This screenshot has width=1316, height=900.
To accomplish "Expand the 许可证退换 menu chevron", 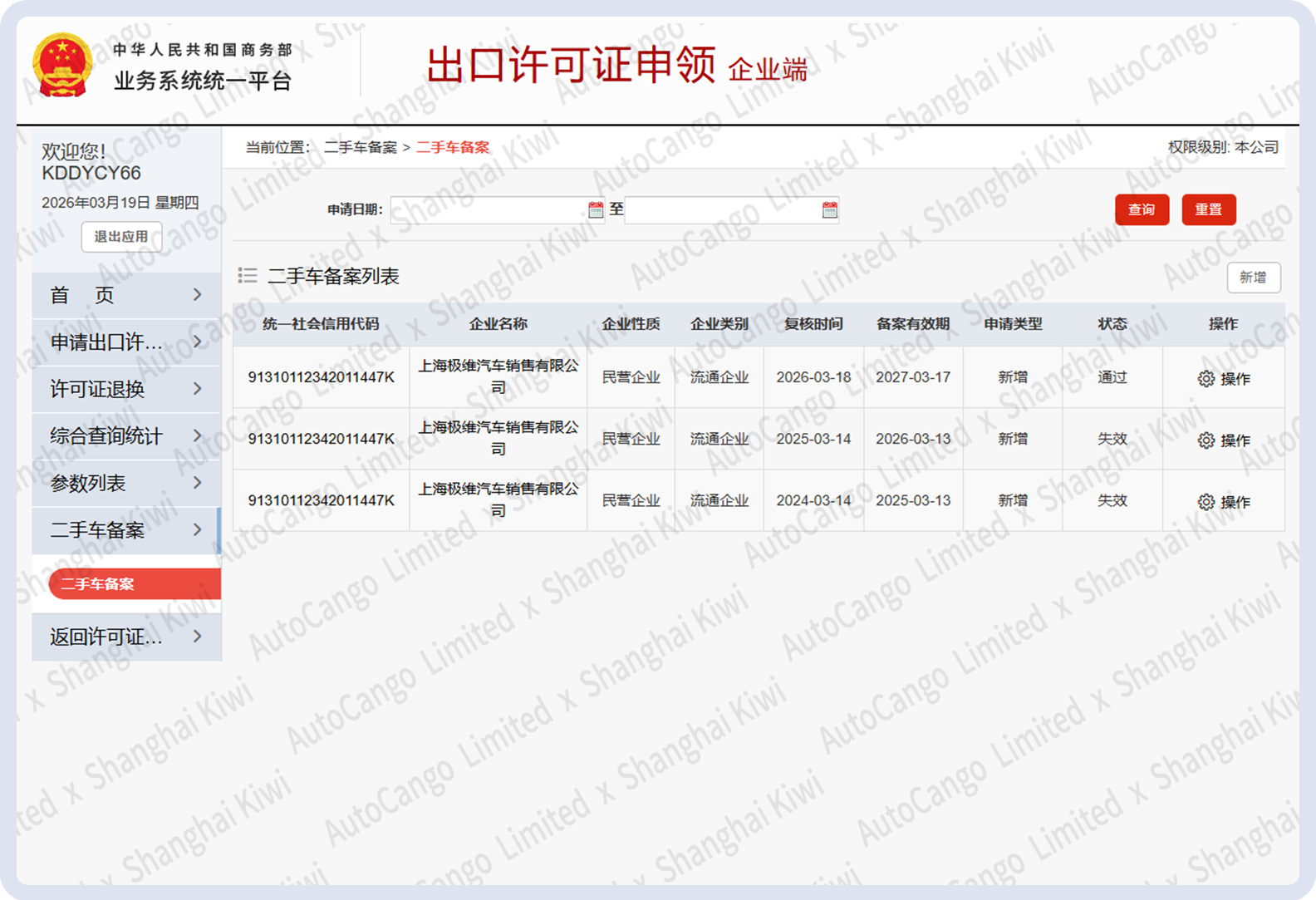I will (x=197, y=388).
